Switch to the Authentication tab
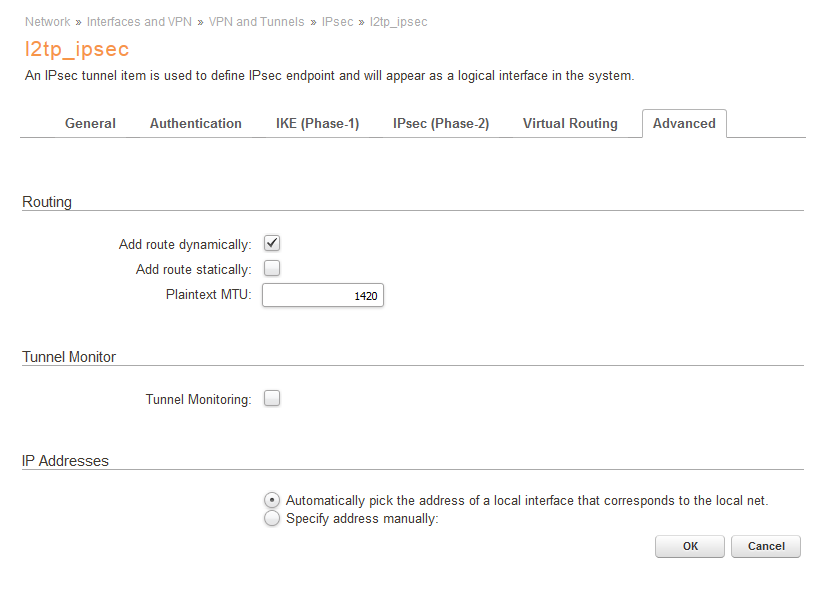The image size is (820, 604). point(196,124)
